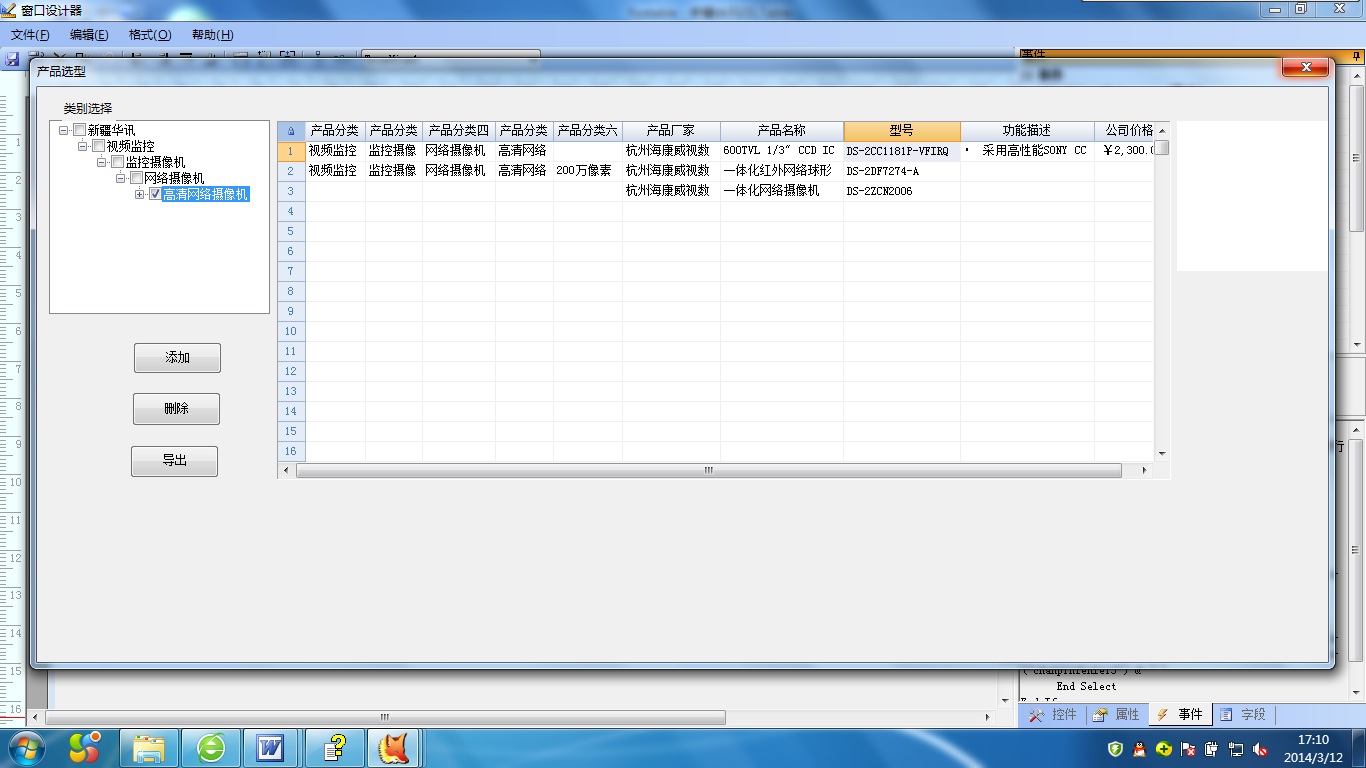
Task: Switch to the orange fox app in taskbar
Action: click(395, 748)
